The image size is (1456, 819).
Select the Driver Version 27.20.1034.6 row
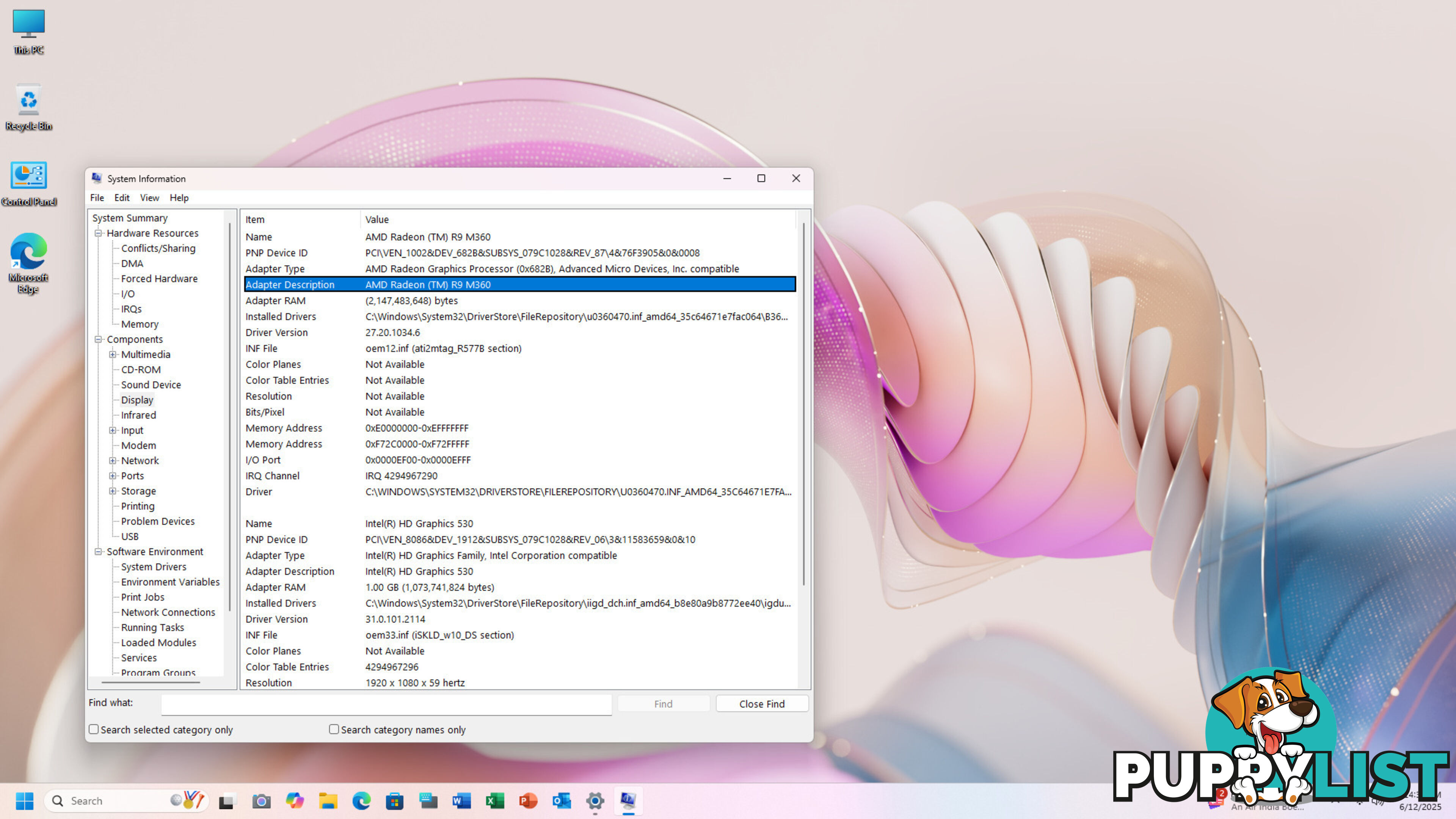pyautogui.click(x=520, y=333)
